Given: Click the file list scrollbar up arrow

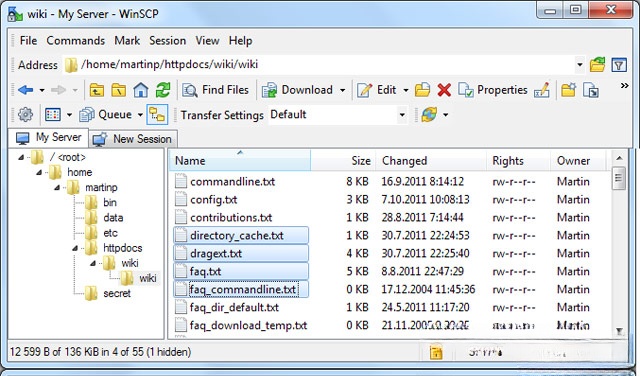Looking at the screenshot, I should [x=619, y=158].
